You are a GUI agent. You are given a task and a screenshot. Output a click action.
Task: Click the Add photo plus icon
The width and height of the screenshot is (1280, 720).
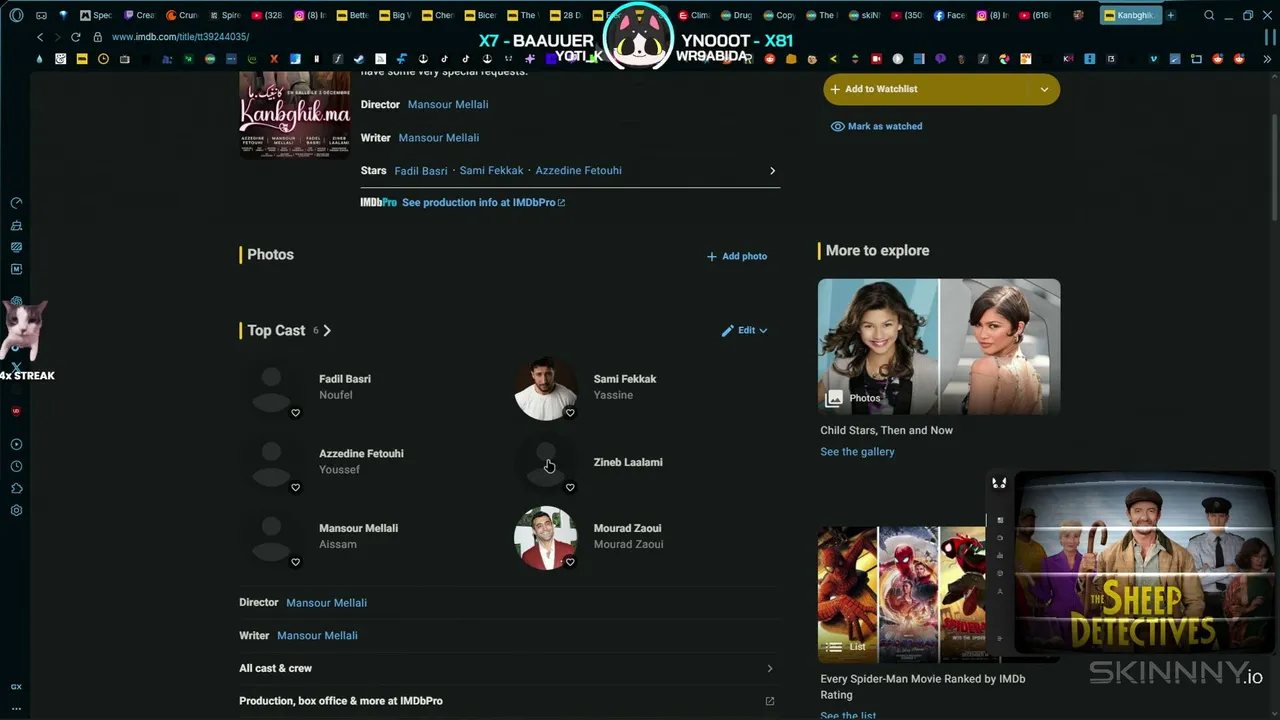pyautogui.click(x=712, y=257)
